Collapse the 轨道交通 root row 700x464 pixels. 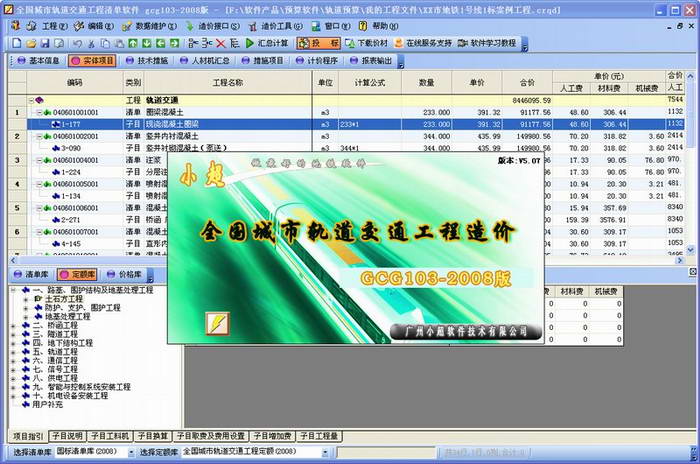[x=31, y=100]
